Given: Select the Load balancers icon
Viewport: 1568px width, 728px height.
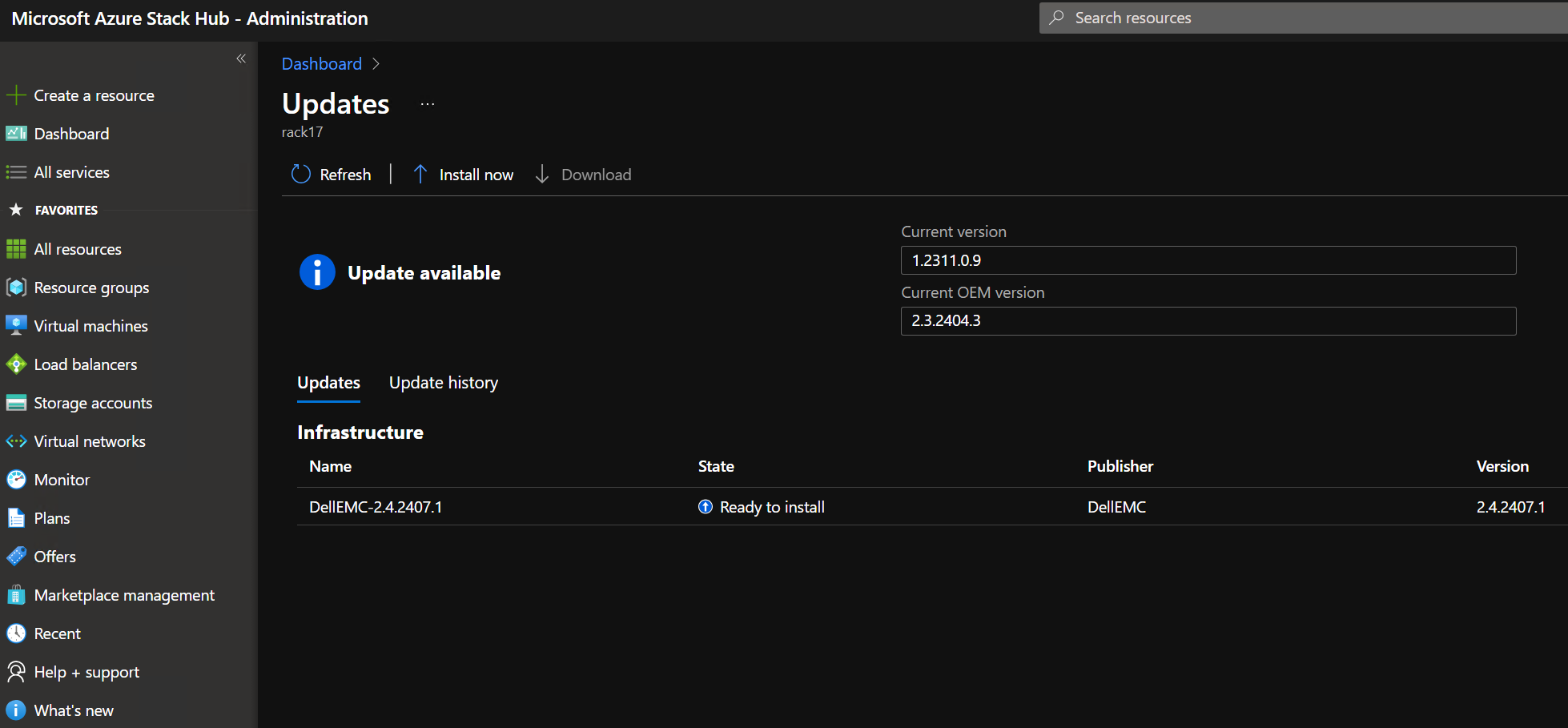Looking at the screenshot, I should (x=16, y=364).
